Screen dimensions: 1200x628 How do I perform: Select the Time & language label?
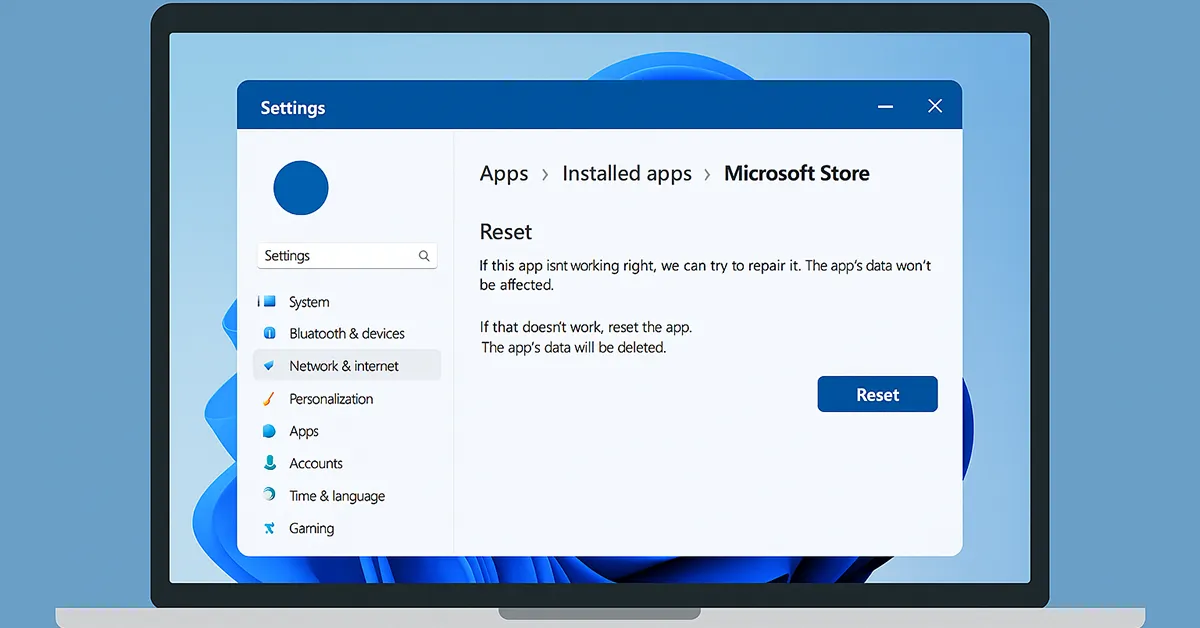[x=337, y=496]
